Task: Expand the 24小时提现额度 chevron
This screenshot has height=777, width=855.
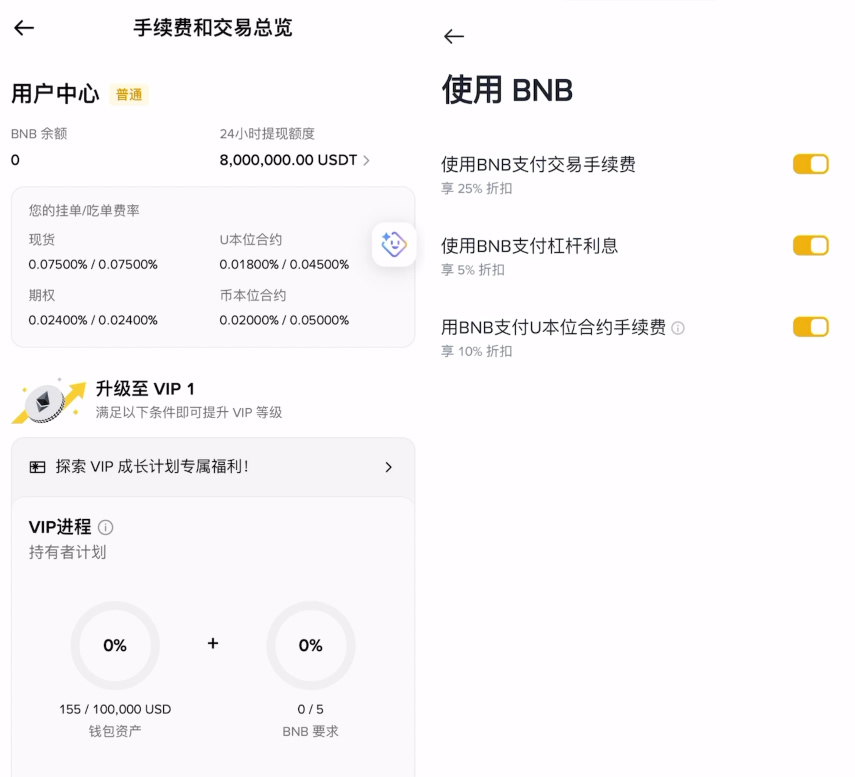Action: [366, 160]
